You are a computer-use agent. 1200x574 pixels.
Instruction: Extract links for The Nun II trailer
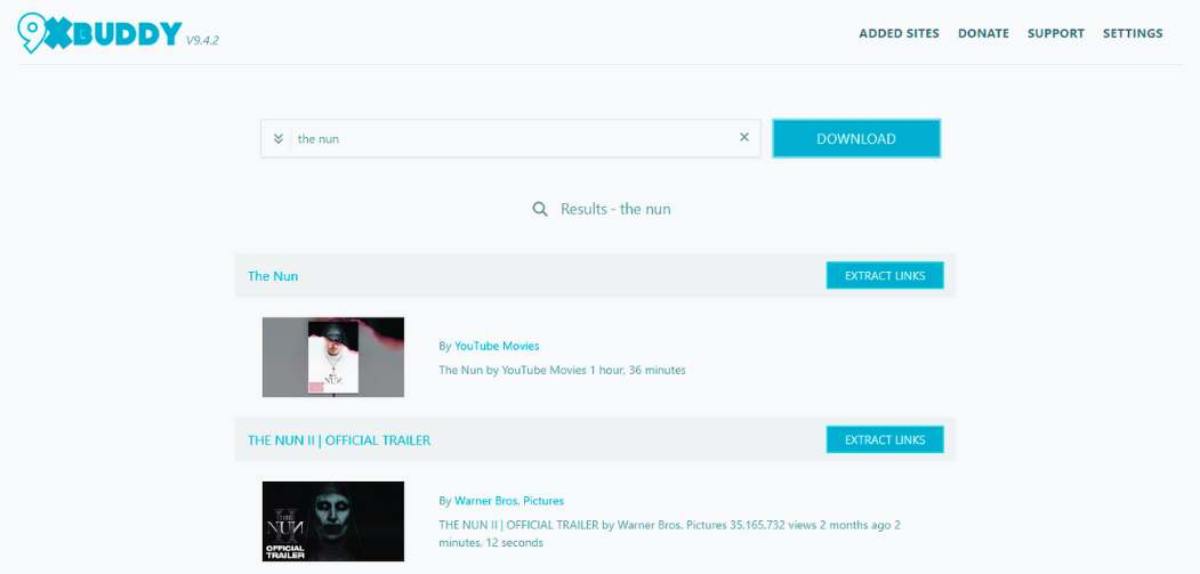pos(885,440)
